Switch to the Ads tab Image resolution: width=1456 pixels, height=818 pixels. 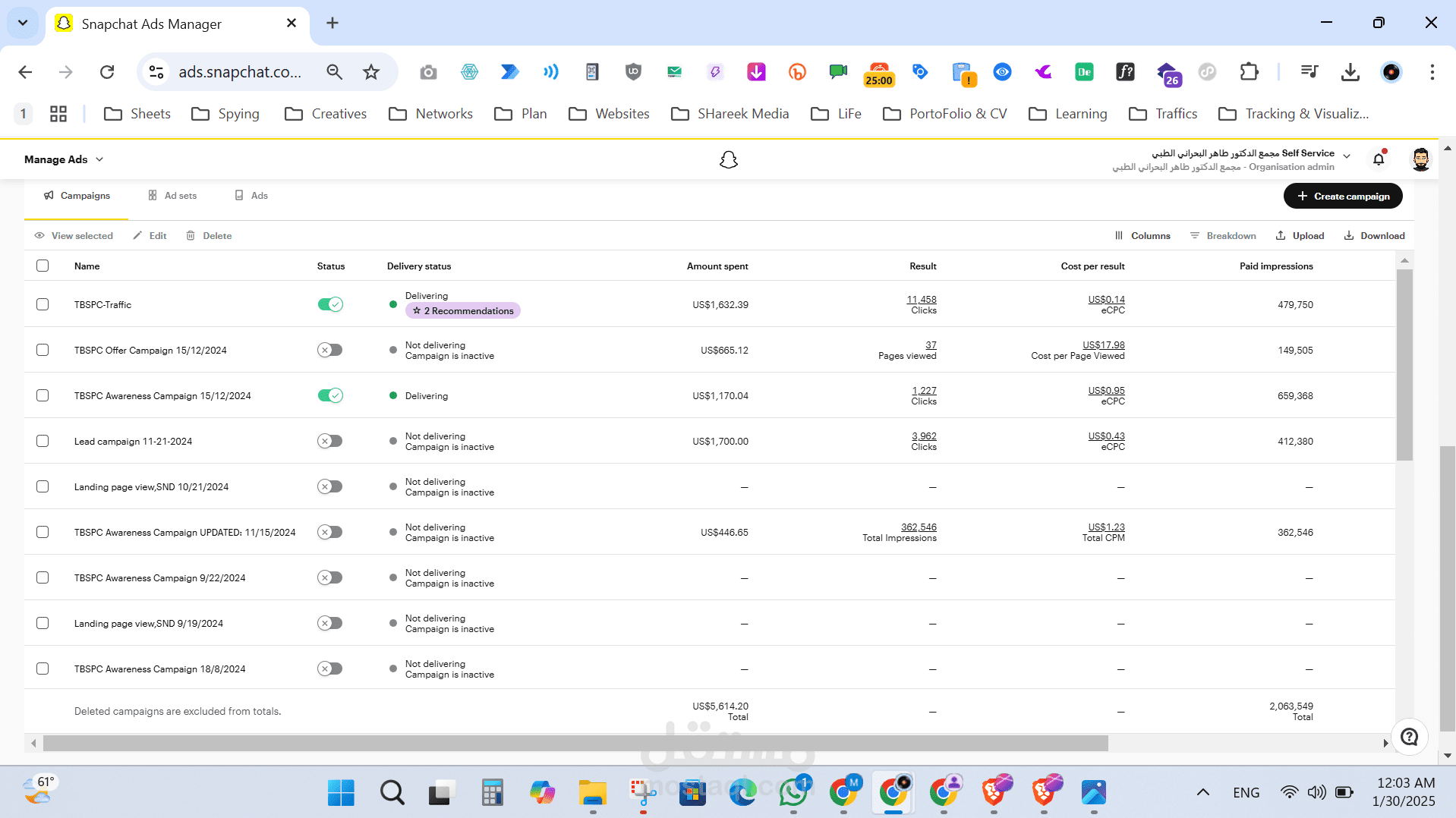pyautogui.click(x=251, y=196)
